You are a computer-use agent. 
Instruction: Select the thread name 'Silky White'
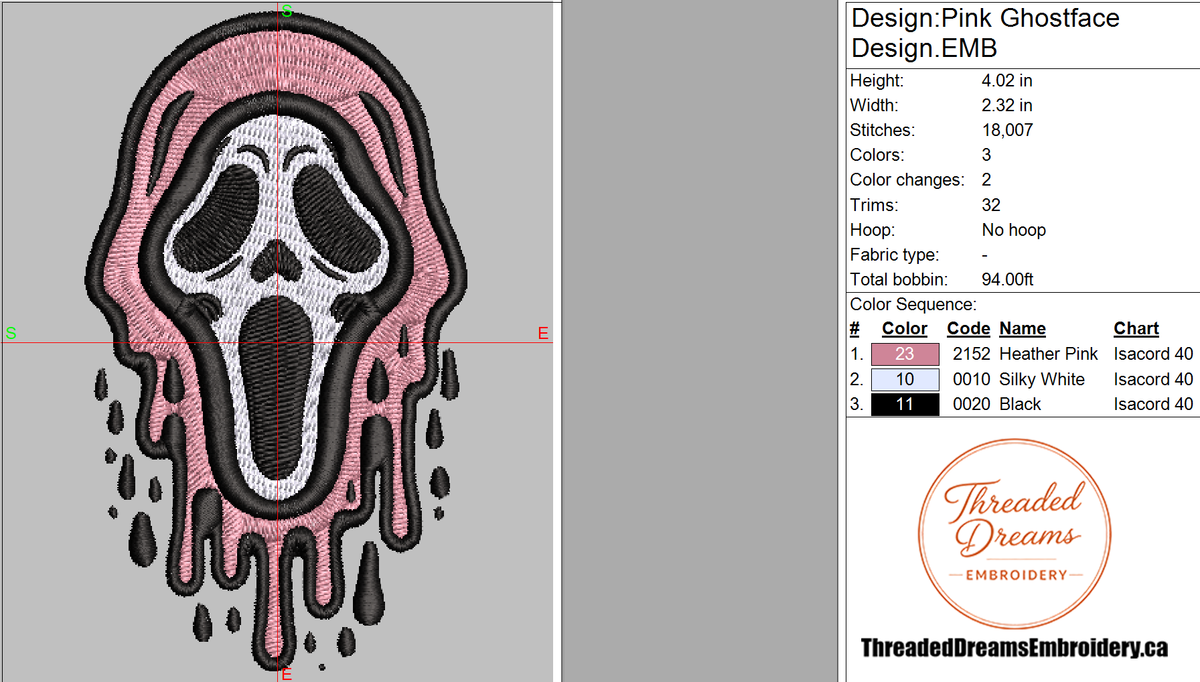tap(1042, 379)
